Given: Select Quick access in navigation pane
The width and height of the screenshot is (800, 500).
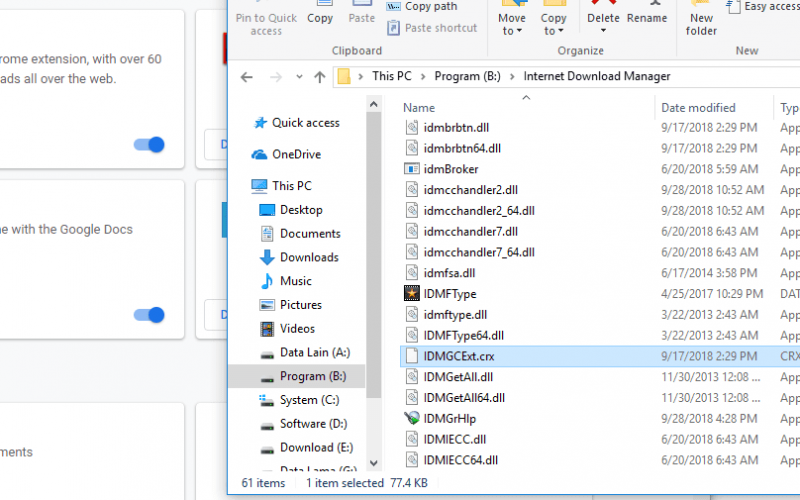Looking at the screenshot, I should [297, 123].
